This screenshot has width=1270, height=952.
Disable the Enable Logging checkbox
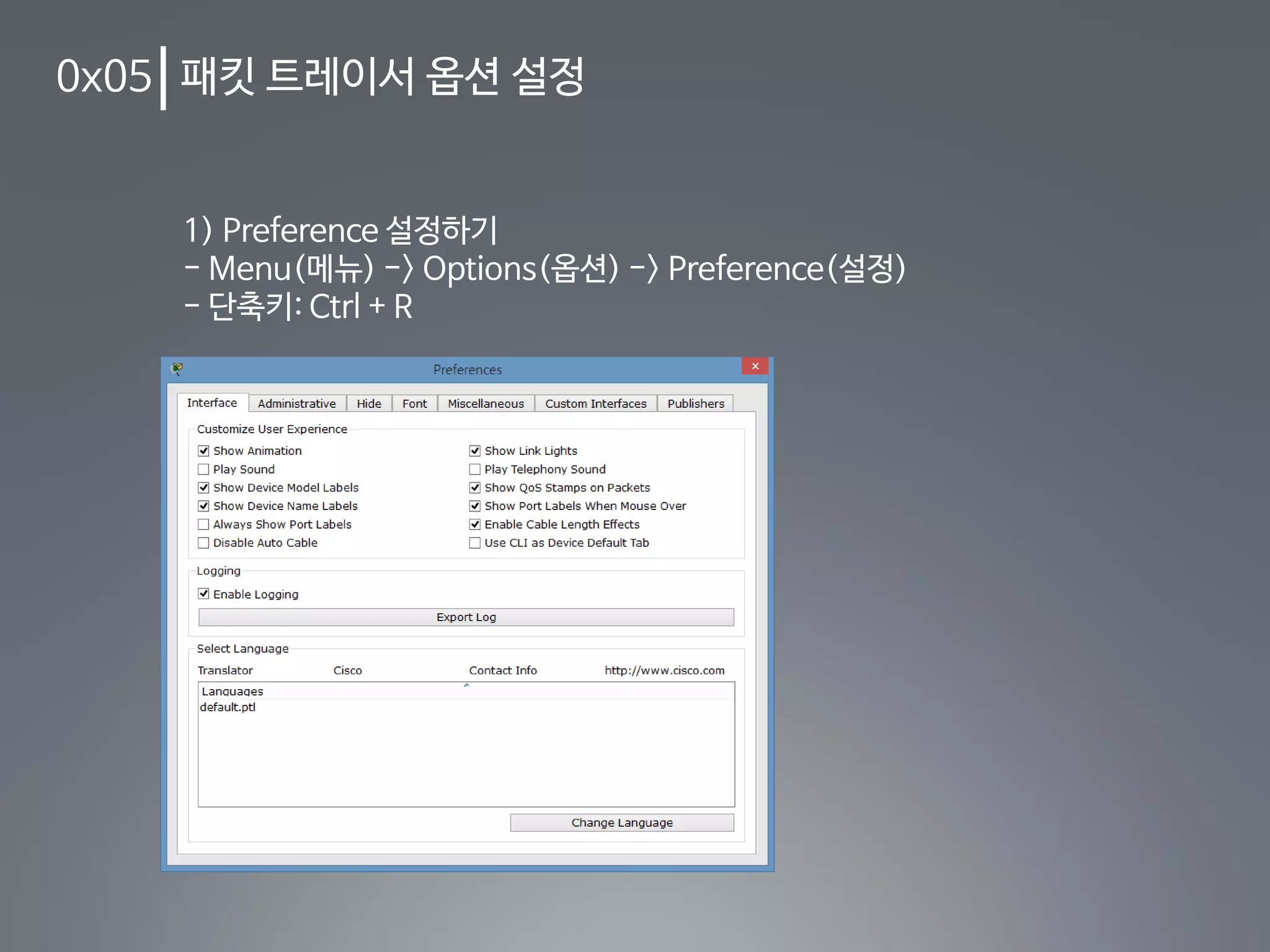[x=203, y=594]
